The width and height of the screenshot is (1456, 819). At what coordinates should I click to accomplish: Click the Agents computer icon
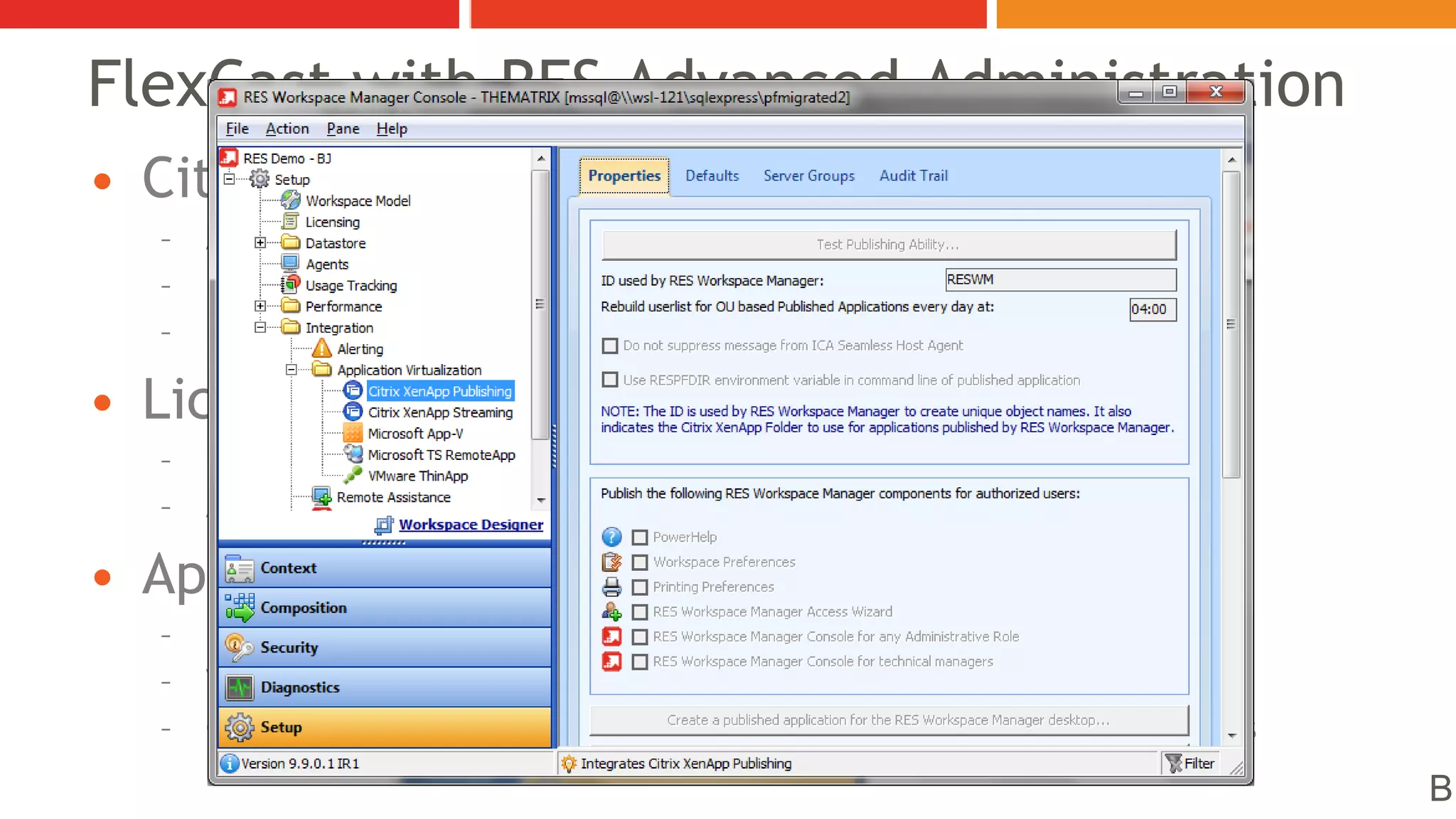click(290, 264)
